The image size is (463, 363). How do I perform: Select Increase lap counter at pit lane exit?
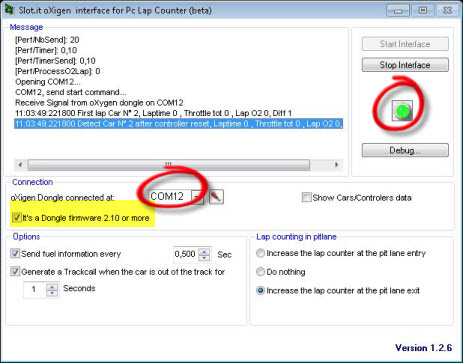point(260,290)
